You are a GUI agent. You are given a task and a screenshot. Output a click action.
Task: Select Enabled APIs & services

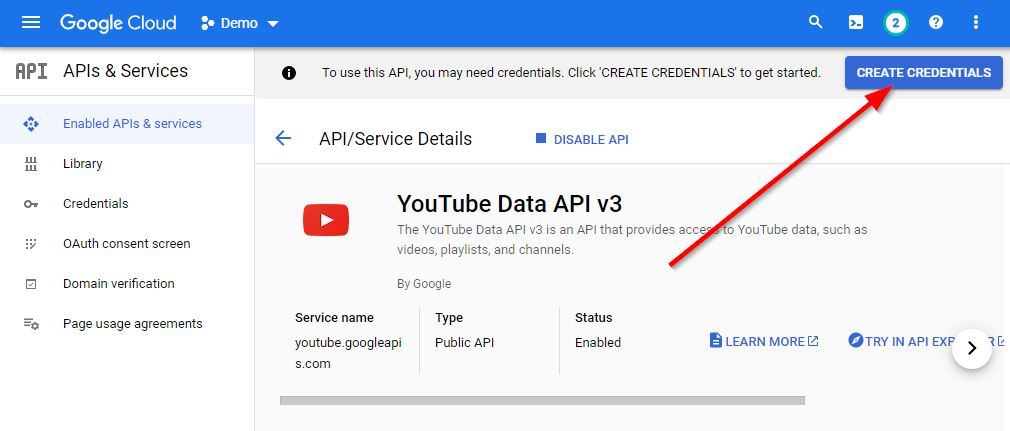click(x=131, y=124)
